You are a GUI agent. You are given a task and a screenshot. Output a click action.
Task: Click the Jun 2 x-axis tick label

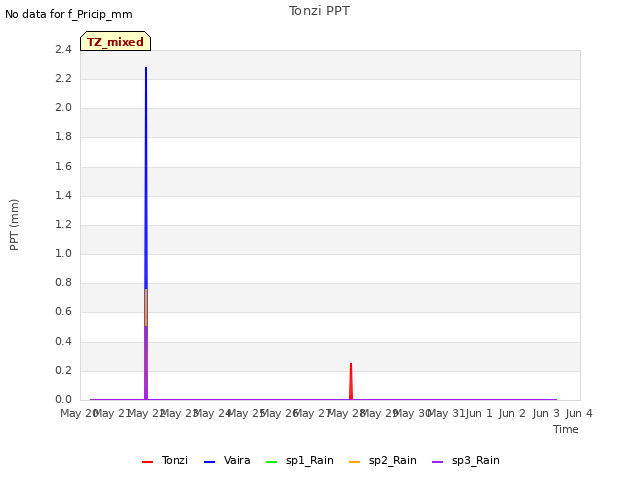pyautogui.click(x=512, y=413)
